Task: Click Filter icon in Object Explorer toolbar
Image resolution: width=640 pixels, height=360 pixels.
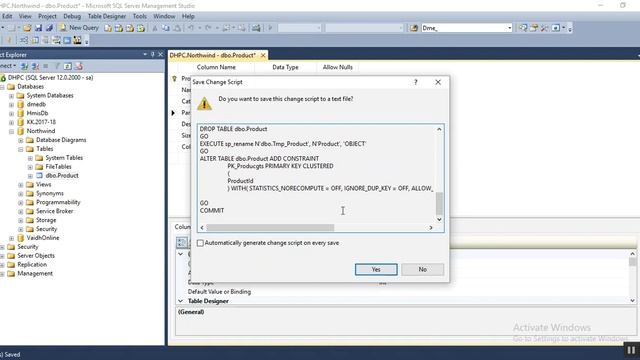Action: click(57, 66)
